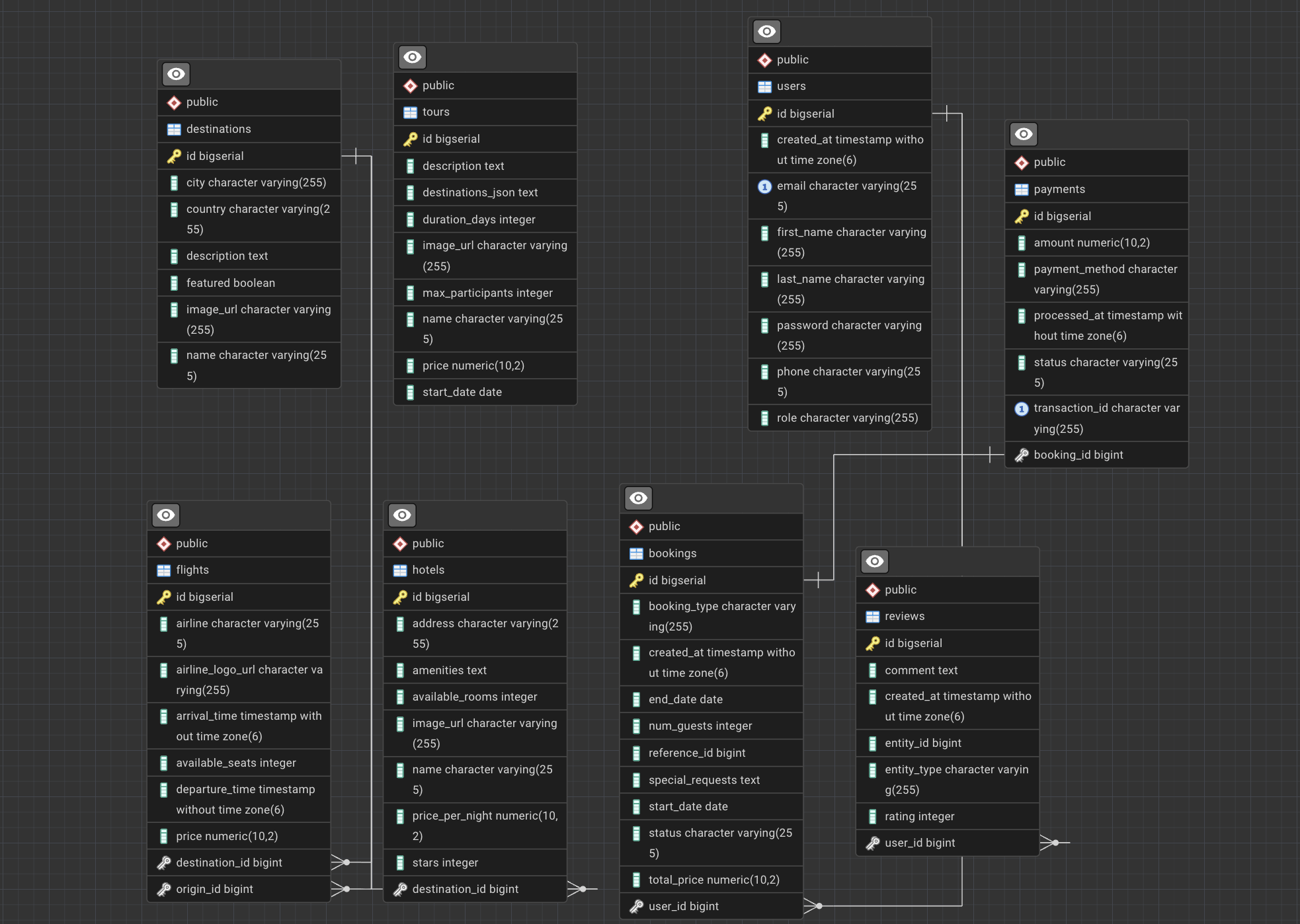Click schema diamond icon in hotels table
The image size is (1300, 924).
click(399, 543)
